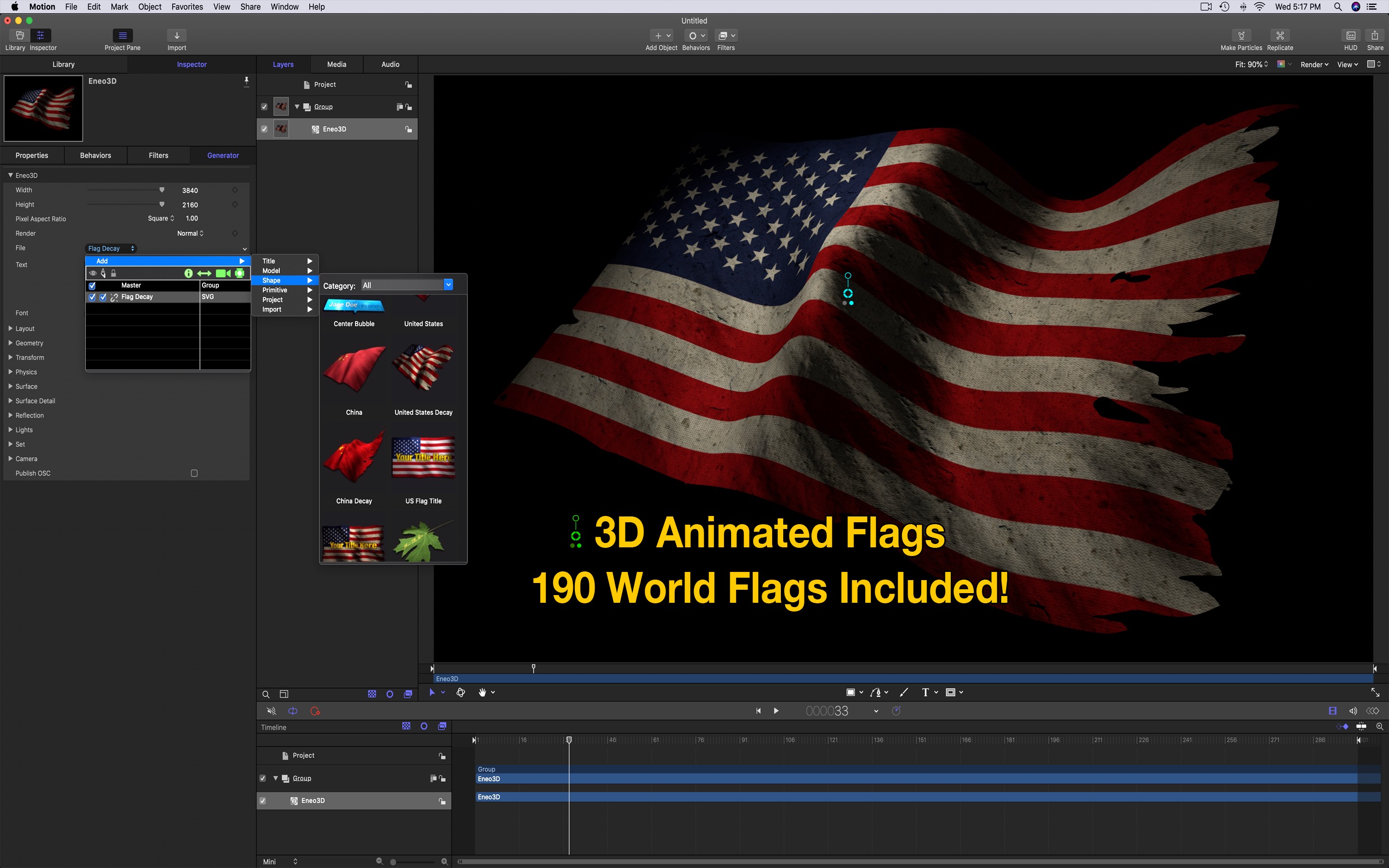This screenshot has width=1389, height=868.
Task: Click the Import toolbar button
Action: click(177, 36)
